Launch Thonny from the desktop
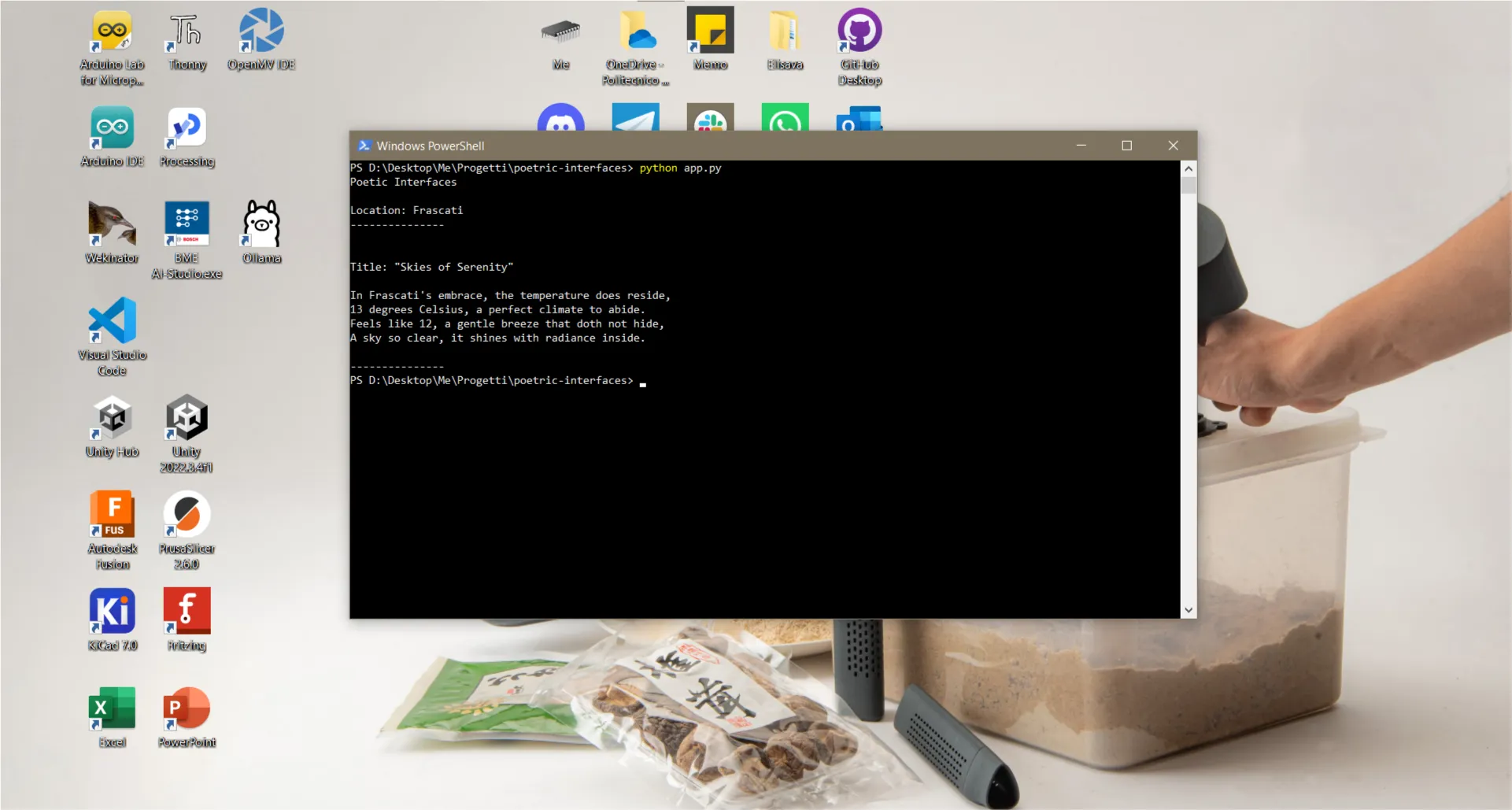The image size is (1512, 810). point(187,33)
